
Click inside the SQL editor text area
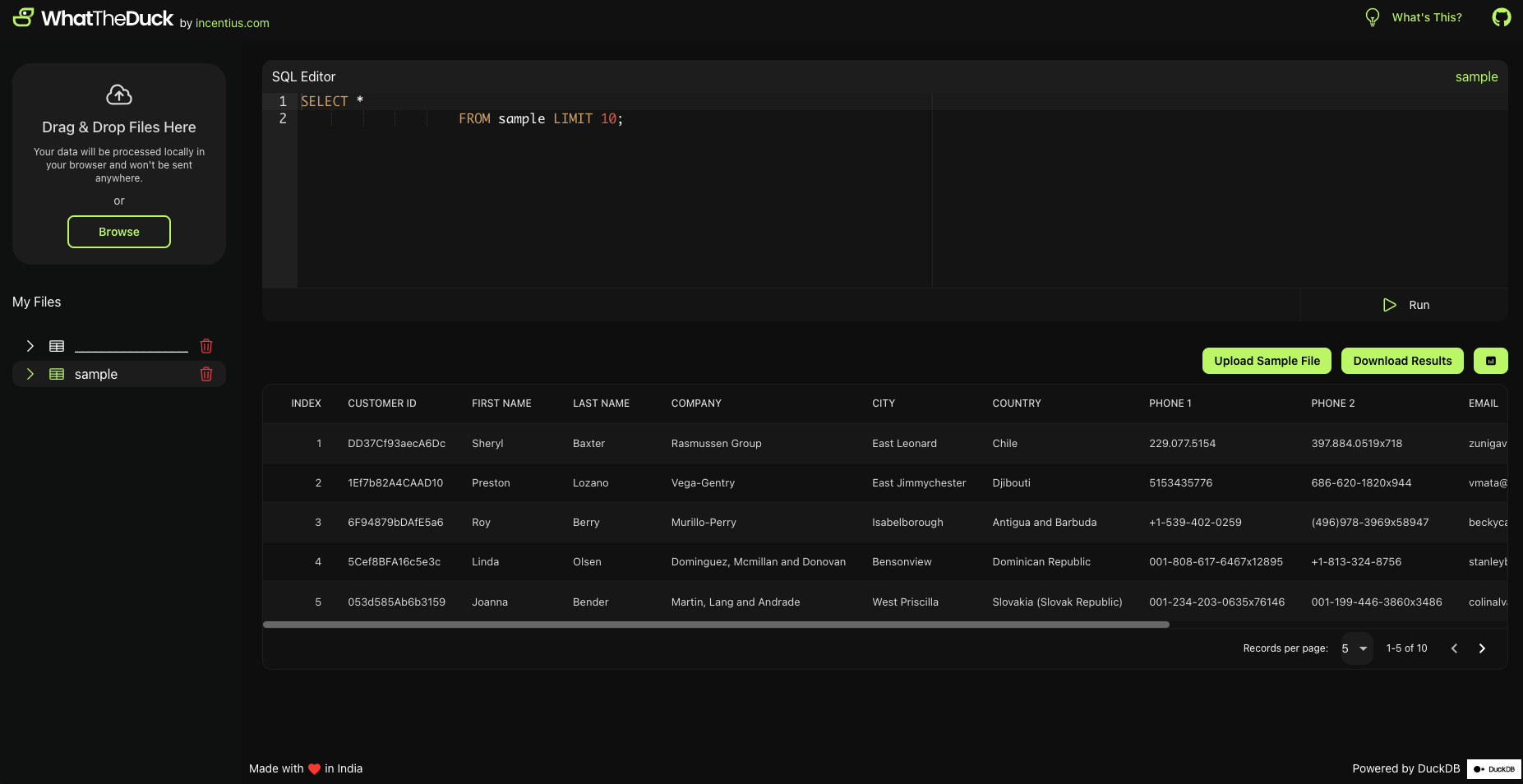click(x=902, y=190)
